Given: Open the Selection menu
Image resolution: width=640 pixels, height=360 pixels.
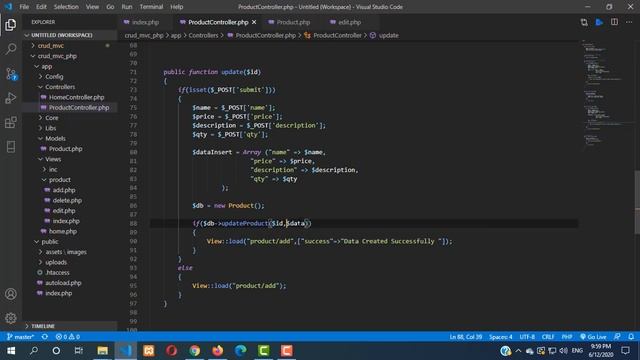Looking at the screenshot, I should [x=66, y=7].
